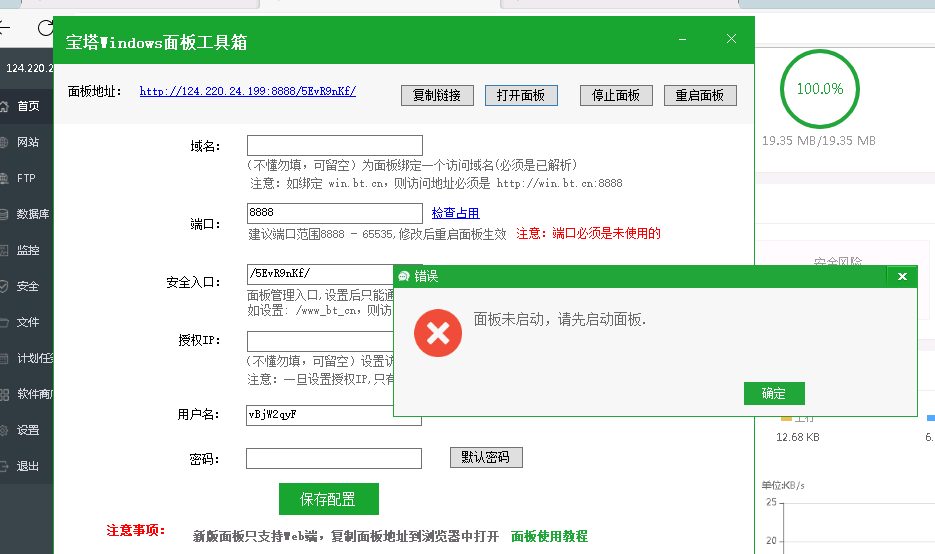Open the 面板使用教程 link
Viewport: 935px width, 554px height.
pos(549,536)
